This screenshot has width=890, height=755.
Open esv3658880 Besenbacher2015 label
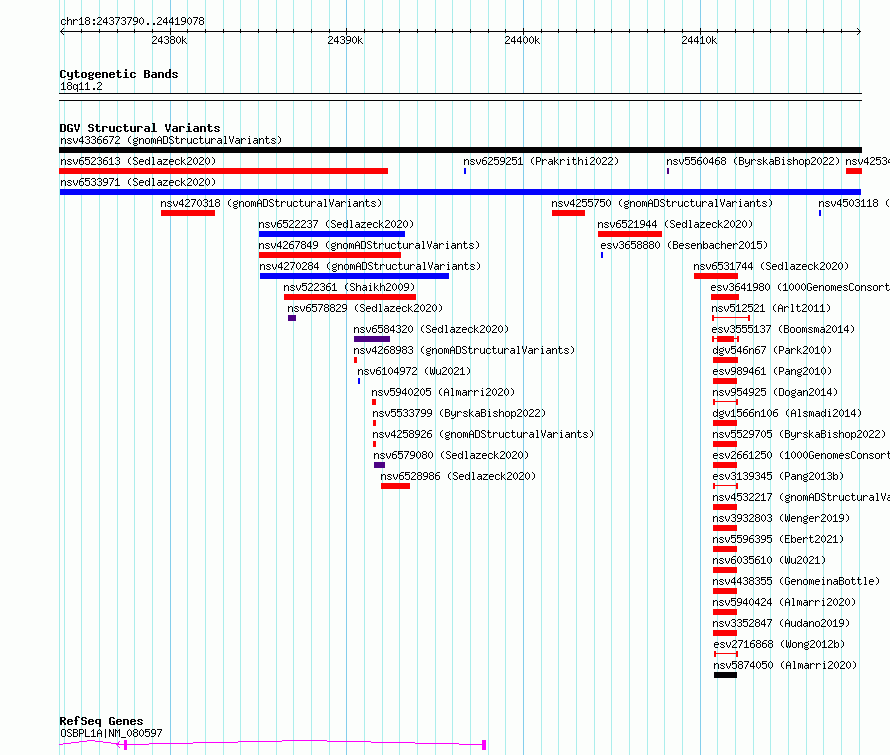pyautogui.click(x=684, y=245)
